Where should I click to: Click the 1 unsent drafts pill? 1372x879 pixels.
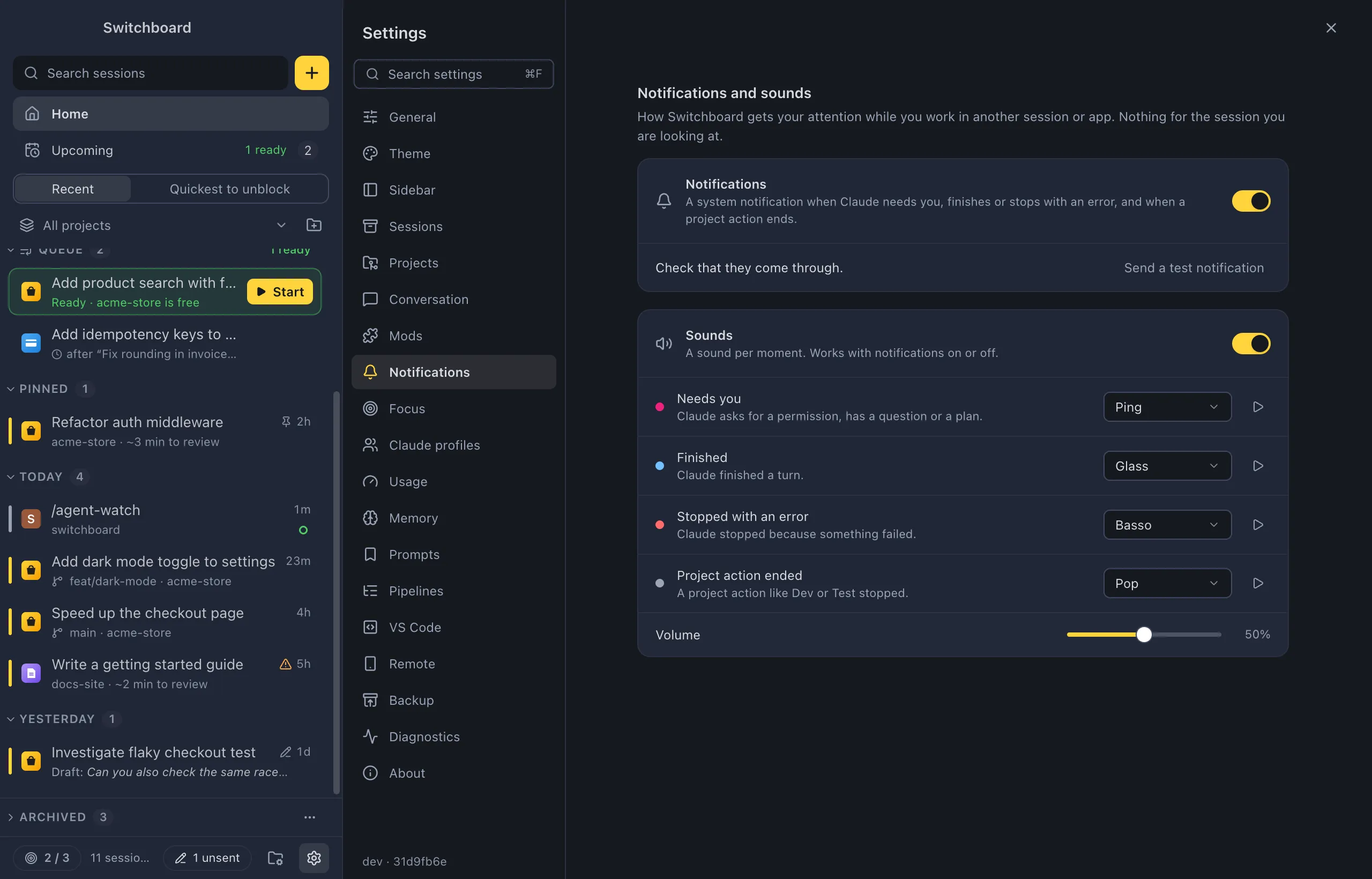point(207,858)
